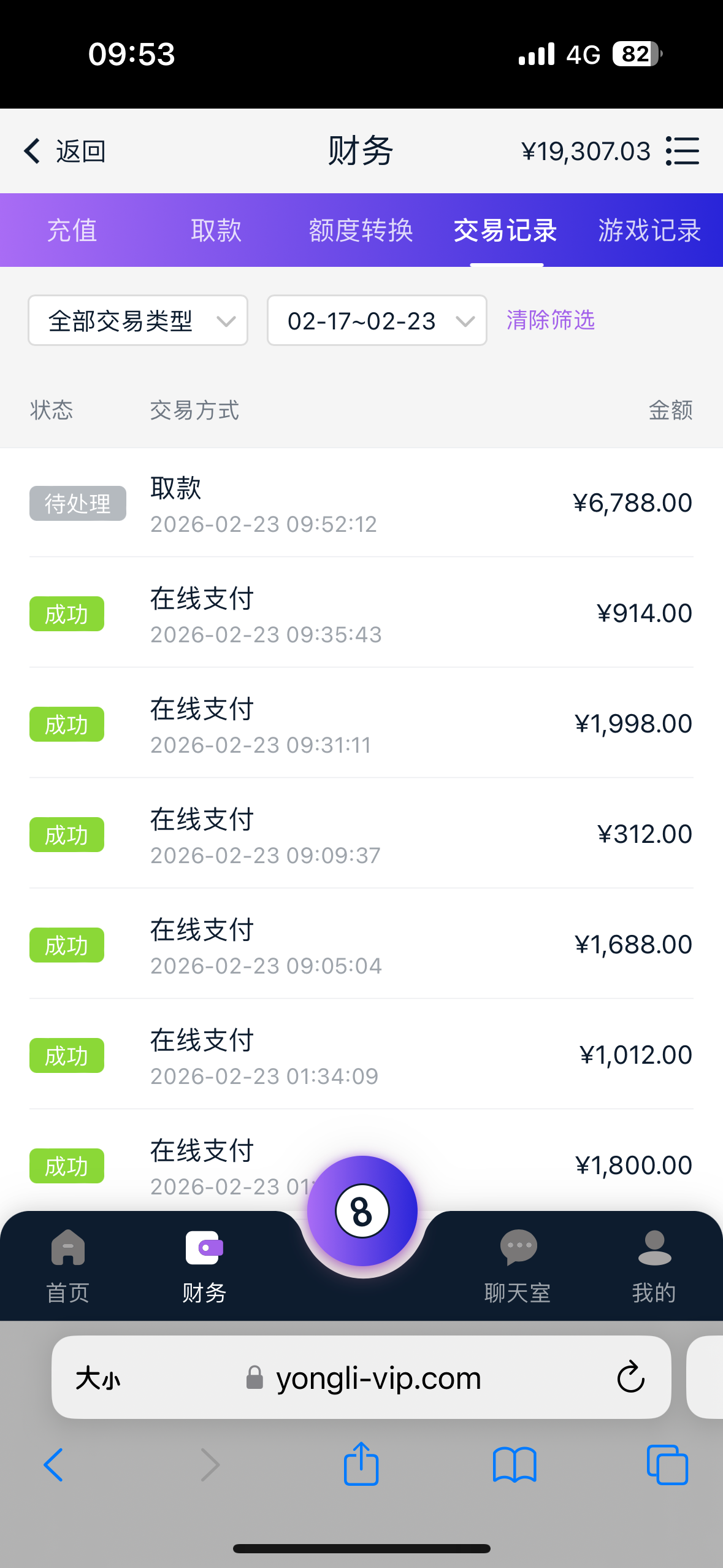
Task: Tap the back arrow labeled 返回
Action: tap(64, 151)
